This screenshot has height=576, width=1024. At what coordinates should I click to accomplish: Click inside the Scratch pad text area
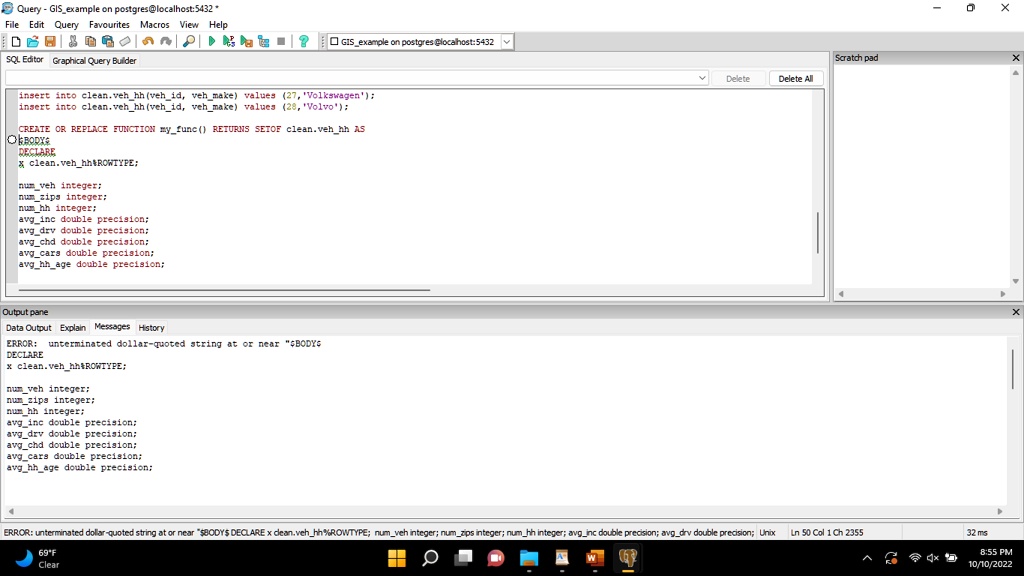922,176
